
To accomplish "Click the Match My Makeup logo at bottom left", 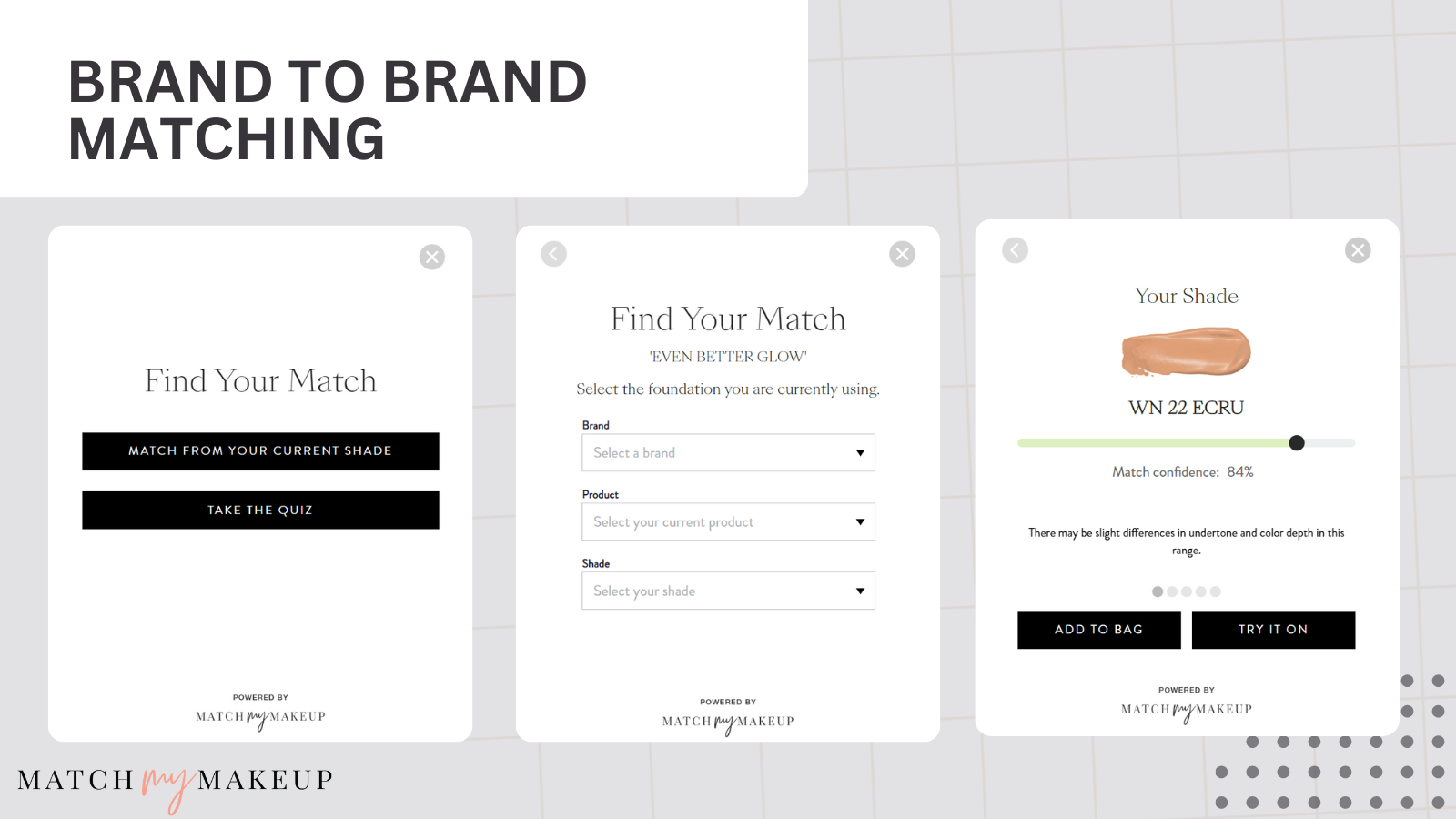I will pos(175,784).
